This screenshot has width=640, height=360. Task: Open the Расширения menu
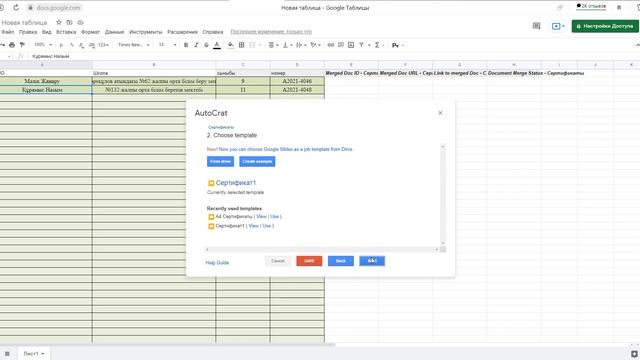tap(182, 32)
